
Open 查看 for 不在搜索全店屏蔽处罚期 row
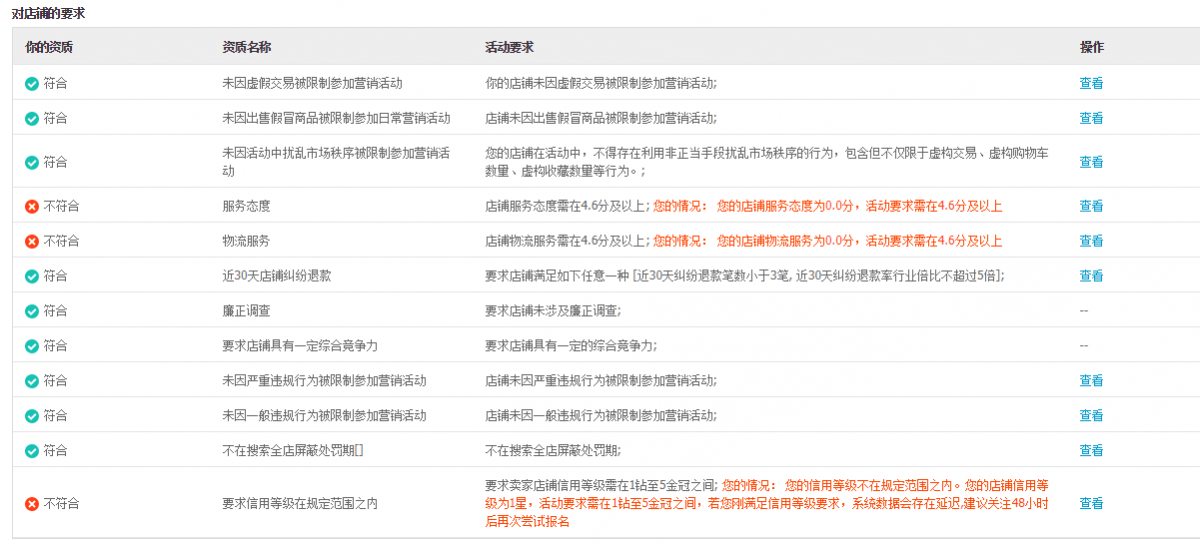(1091, 451)
